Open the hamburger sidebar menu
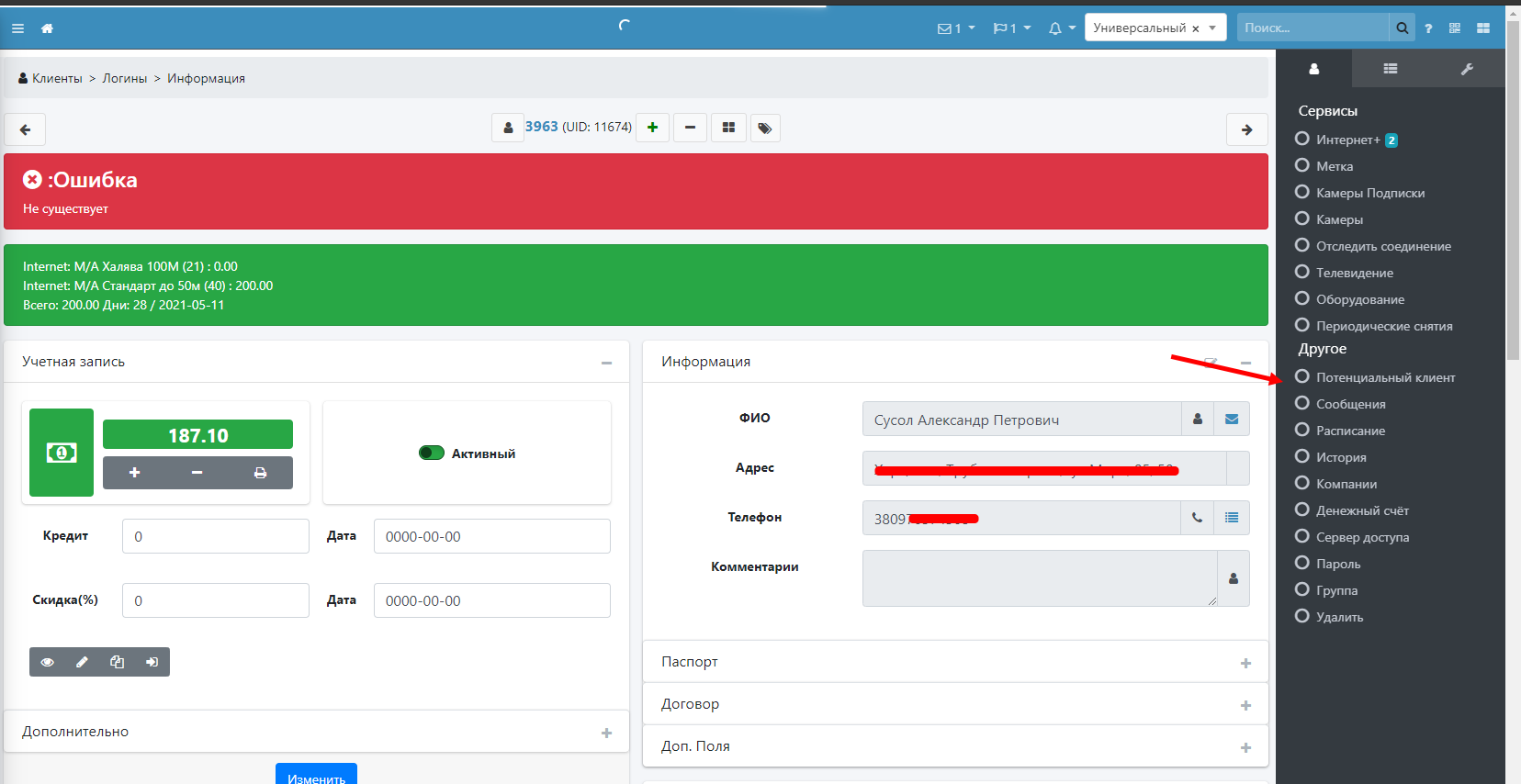The width and height of the screenshot is (1521, 784). (x=17, y=28)
